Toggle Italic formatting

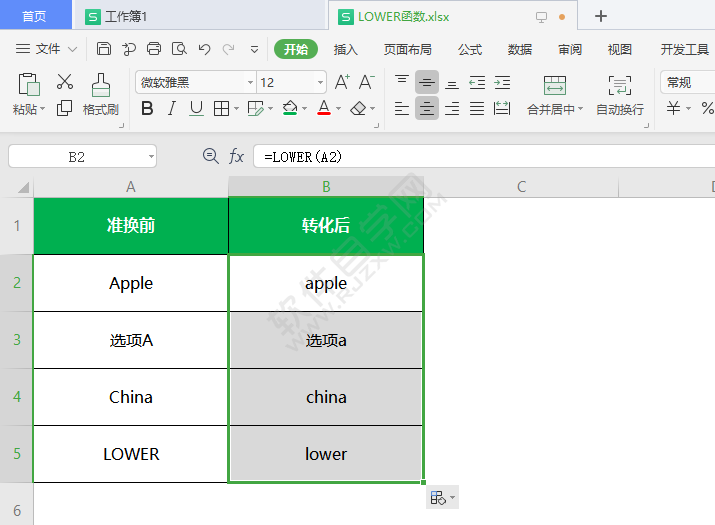(x=171, y=109)
